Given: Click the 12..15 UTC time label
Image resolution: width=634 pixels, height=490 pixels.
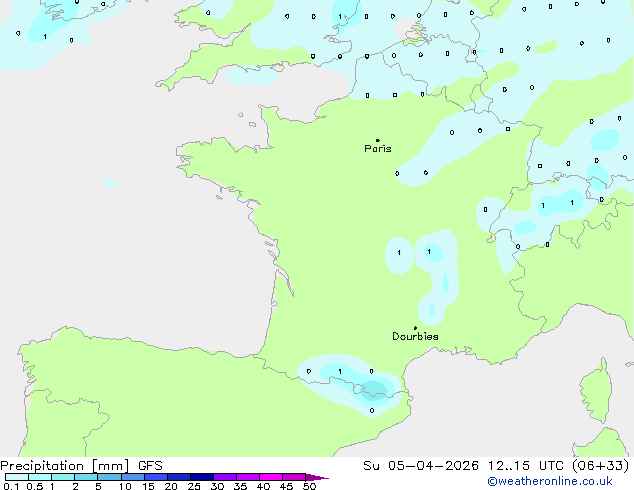Looking at the screenshot, I should click(x=525, y=466).
